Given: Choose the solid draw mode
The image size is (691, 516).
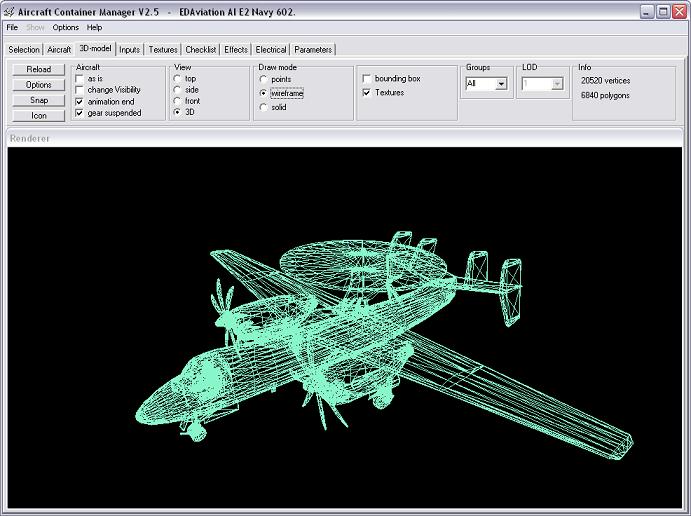Looking at the screenshot, I should point(263,107).
